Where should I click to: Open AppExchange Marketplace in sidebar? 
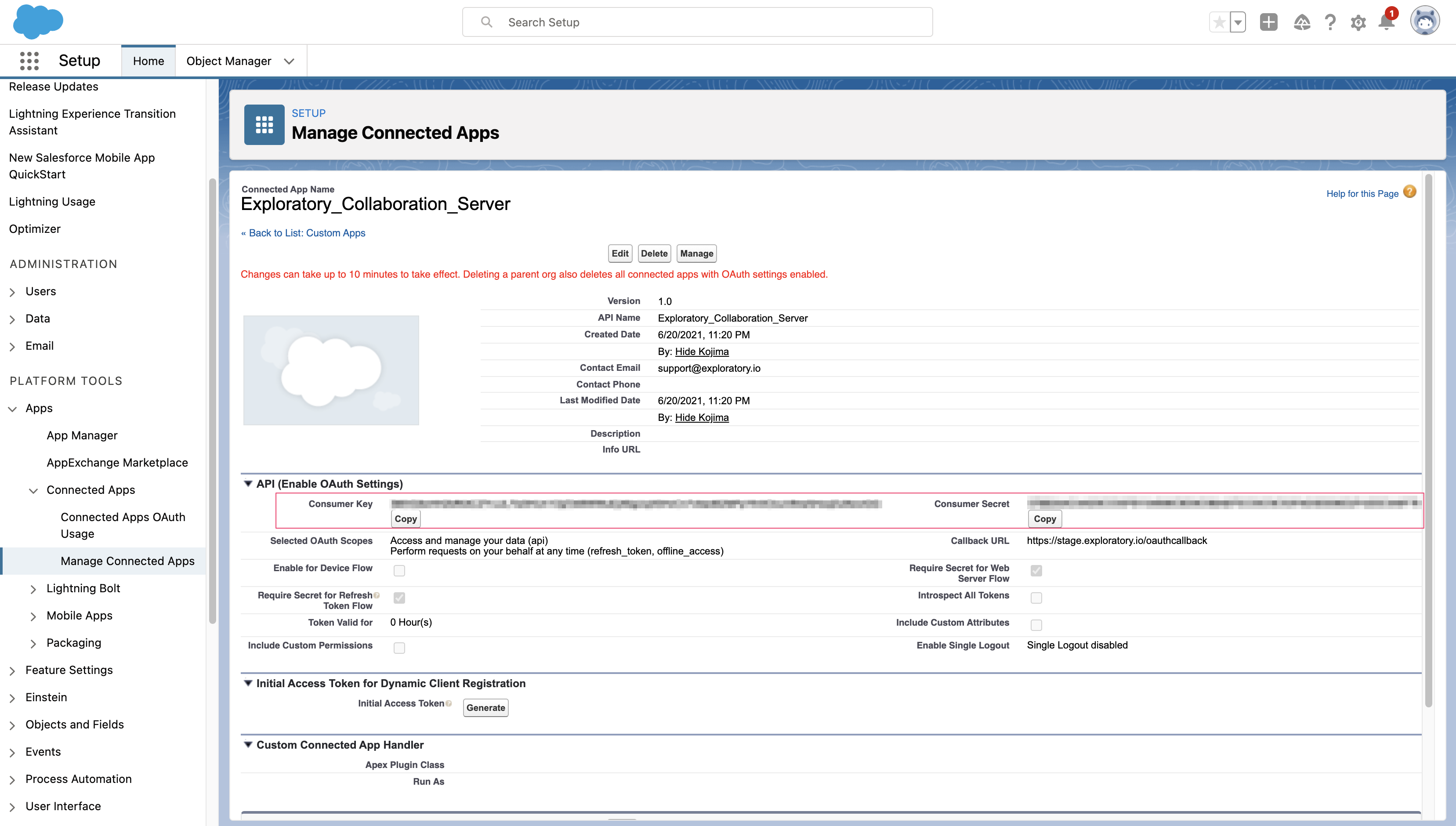tap(117, 462)
